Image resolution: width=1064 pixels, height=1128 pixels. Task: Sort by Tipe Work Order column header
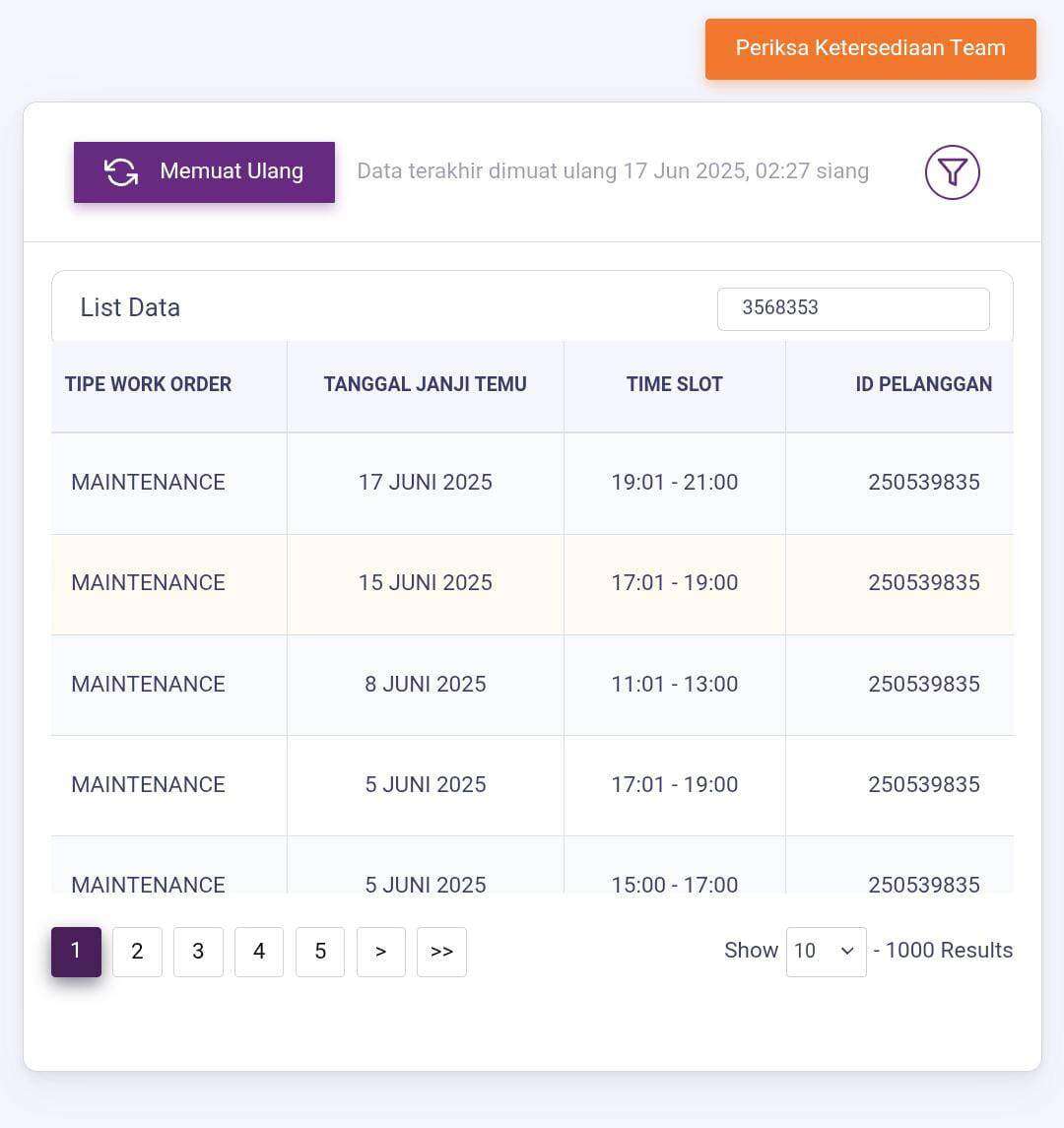[148, 384]
